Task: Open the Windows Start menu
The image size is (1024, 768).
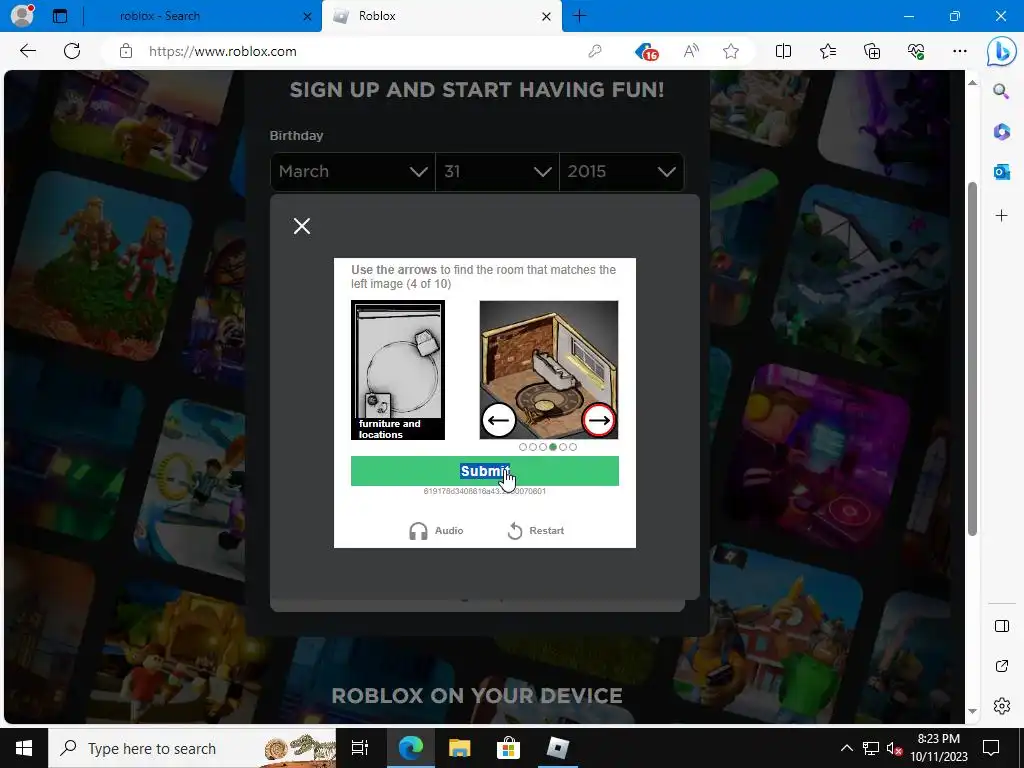Action: point(24,748)
